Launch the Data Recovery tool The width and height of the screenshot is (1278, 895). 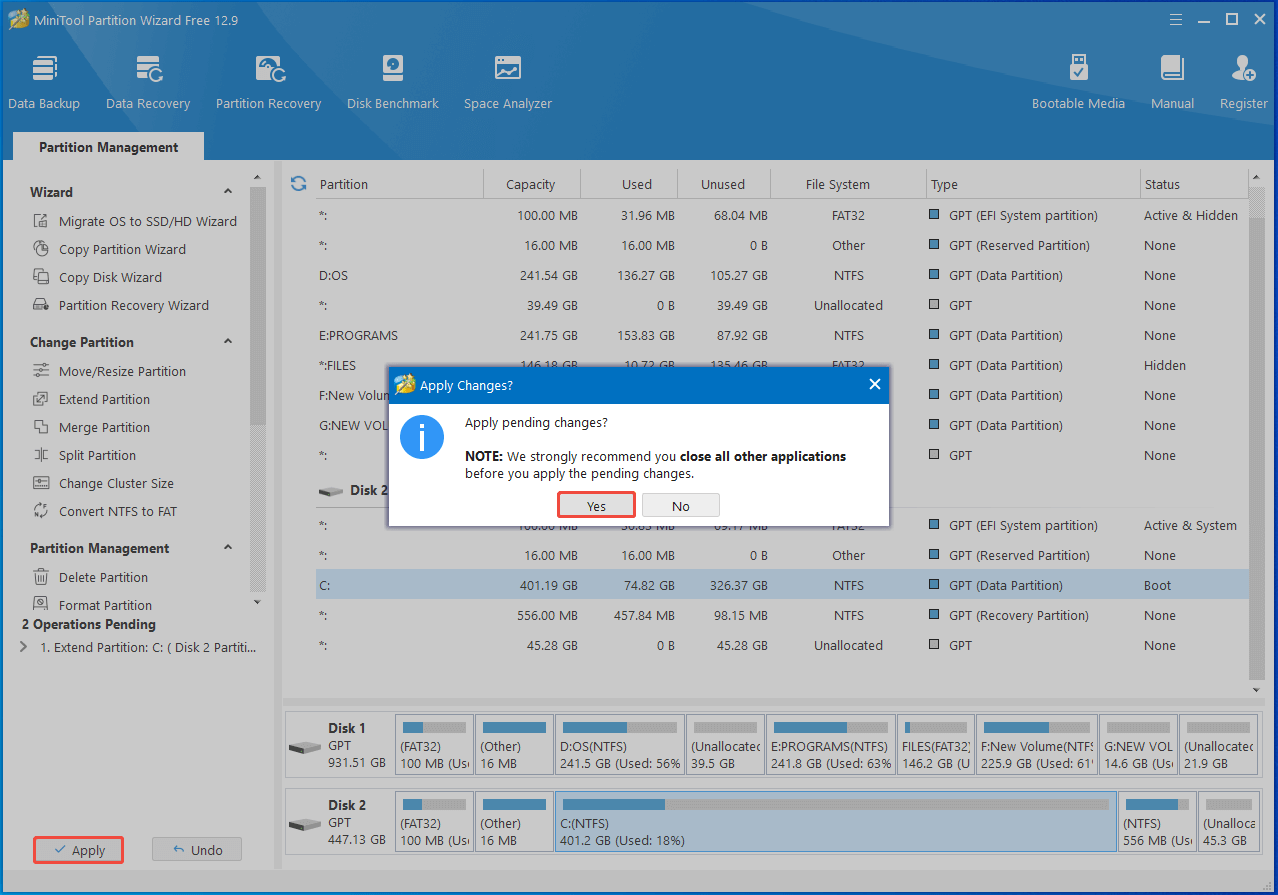tap(148, 82)
